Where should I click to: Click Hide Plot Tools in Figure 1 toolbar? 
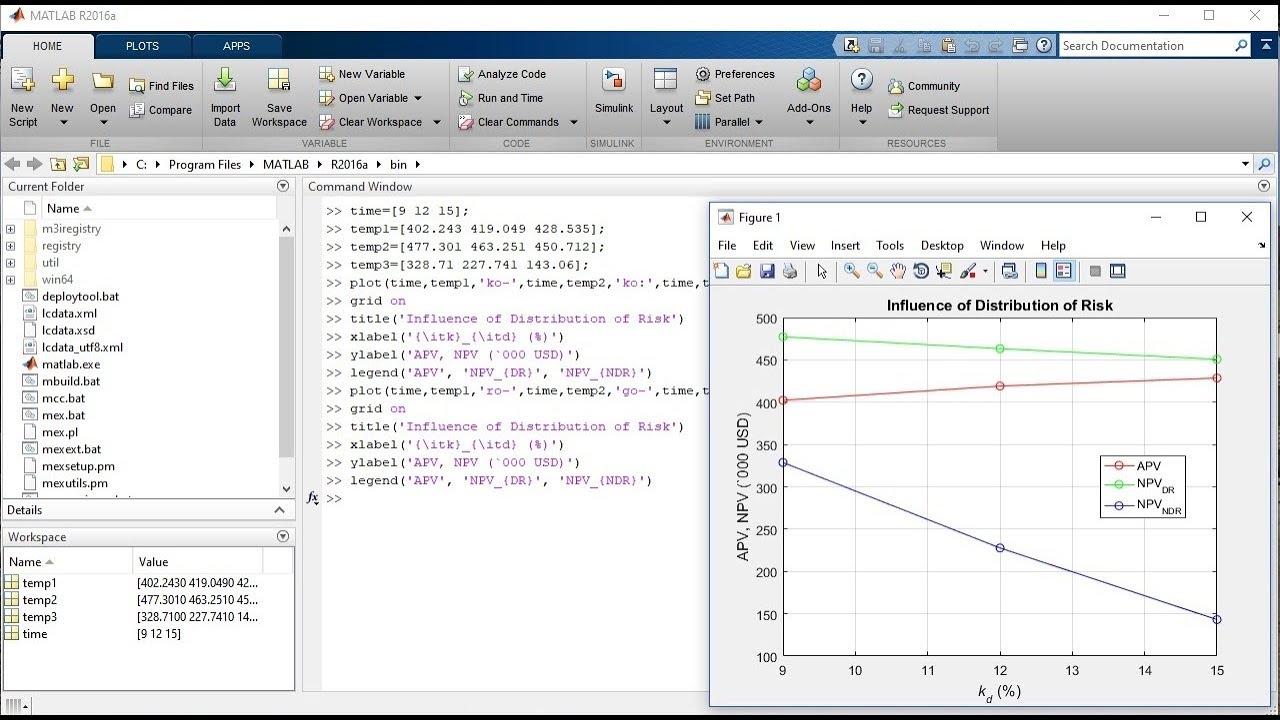click(1095, 271)
